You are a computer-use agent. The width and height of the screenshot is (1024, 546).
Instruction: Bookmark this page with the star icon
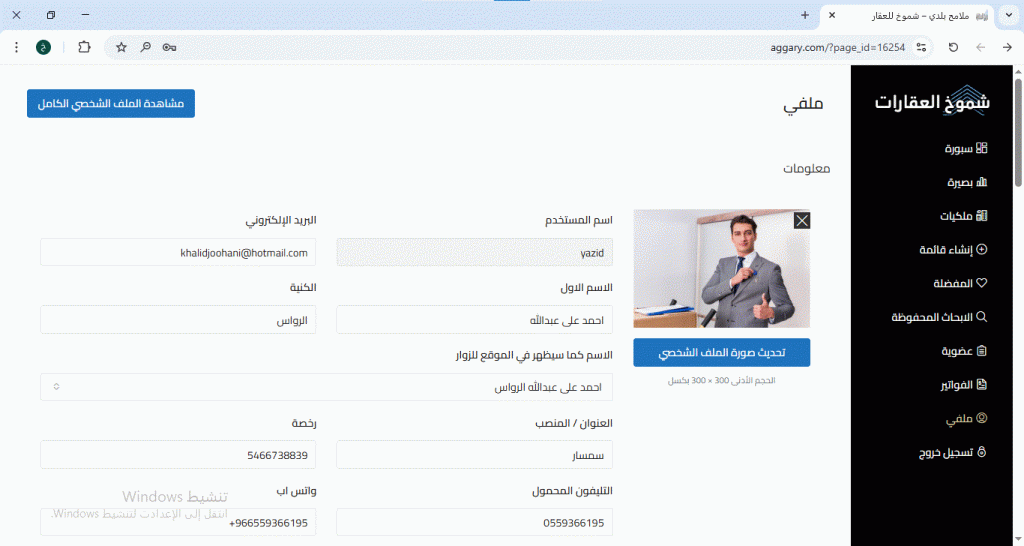[x=121, y=47]
